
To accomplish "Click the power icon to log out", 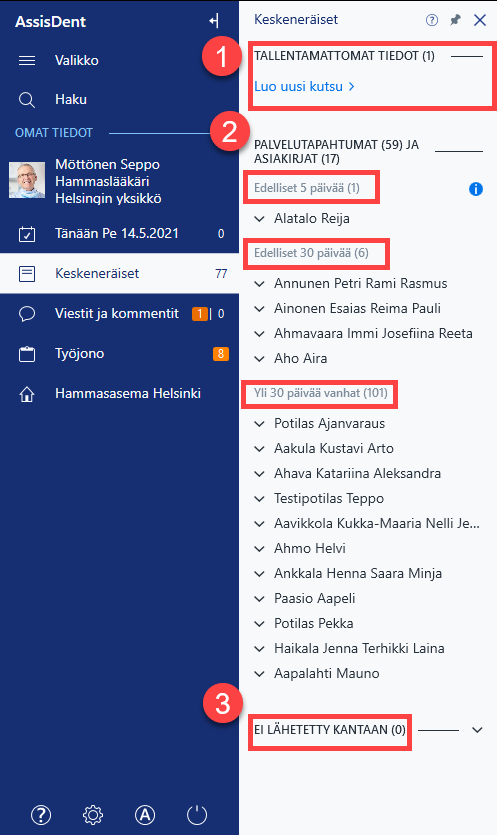I will (197, 814).
